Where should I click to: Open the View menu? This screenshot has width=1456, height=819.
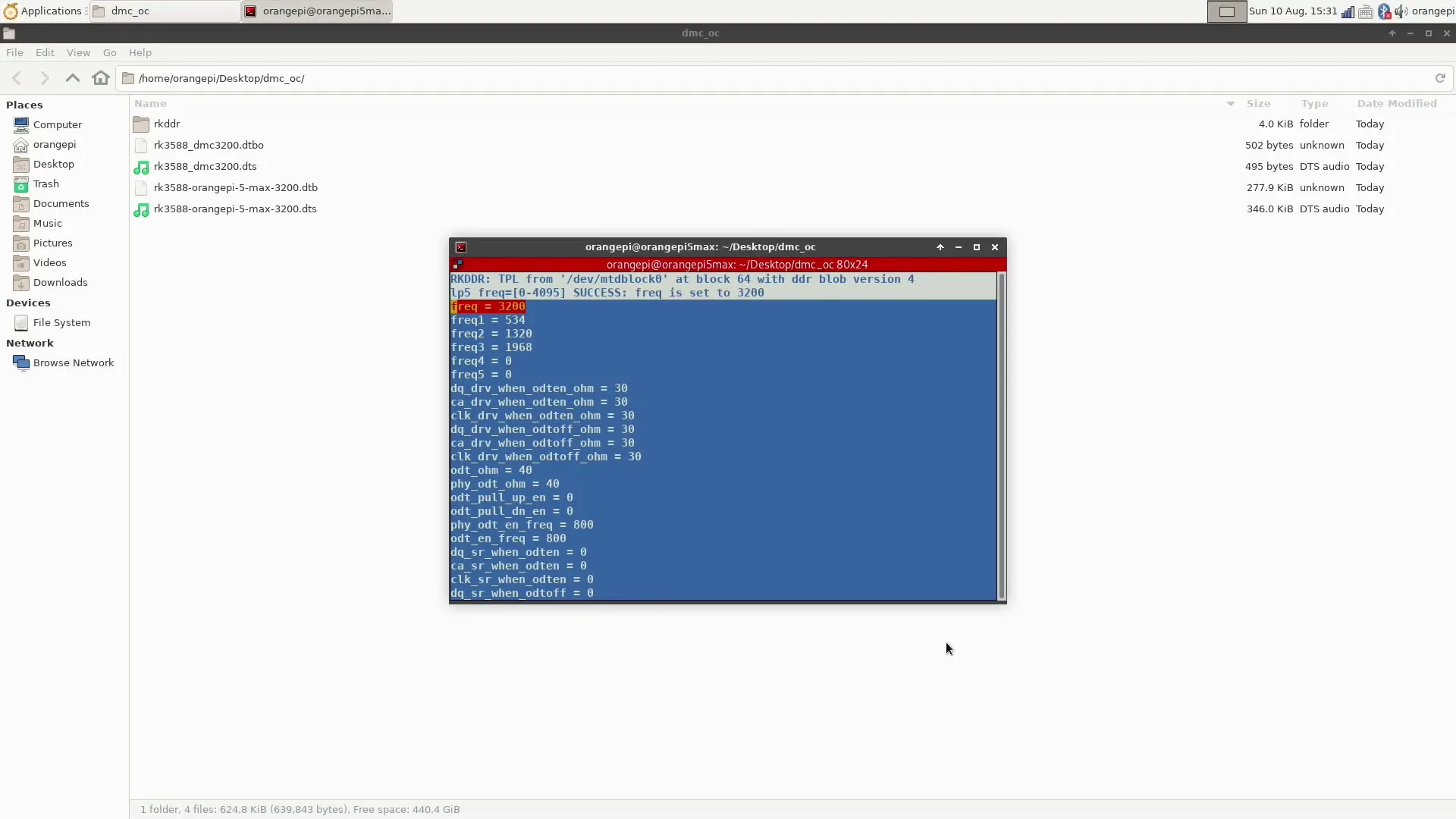78,52
